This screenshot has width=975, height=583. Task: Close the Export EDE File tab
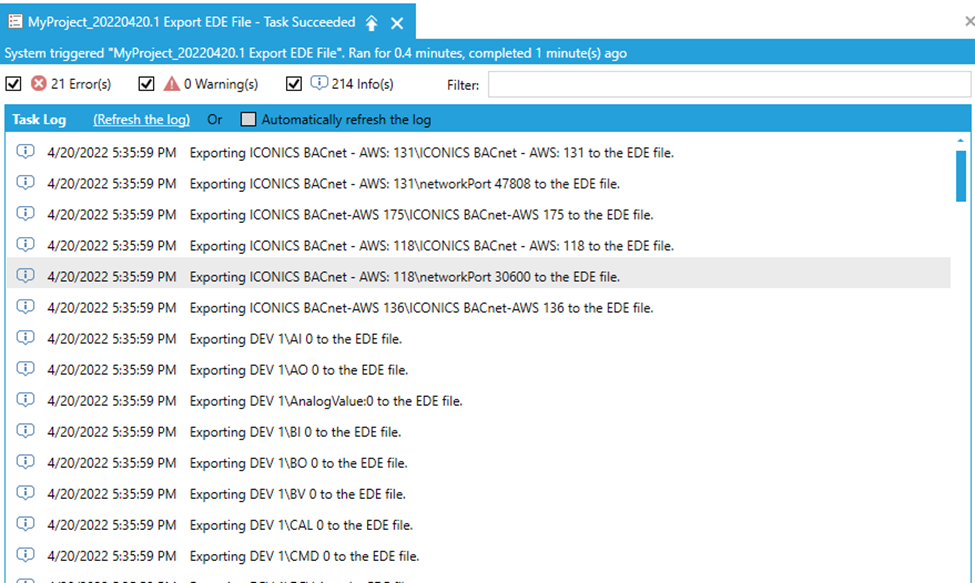[397, 22]
